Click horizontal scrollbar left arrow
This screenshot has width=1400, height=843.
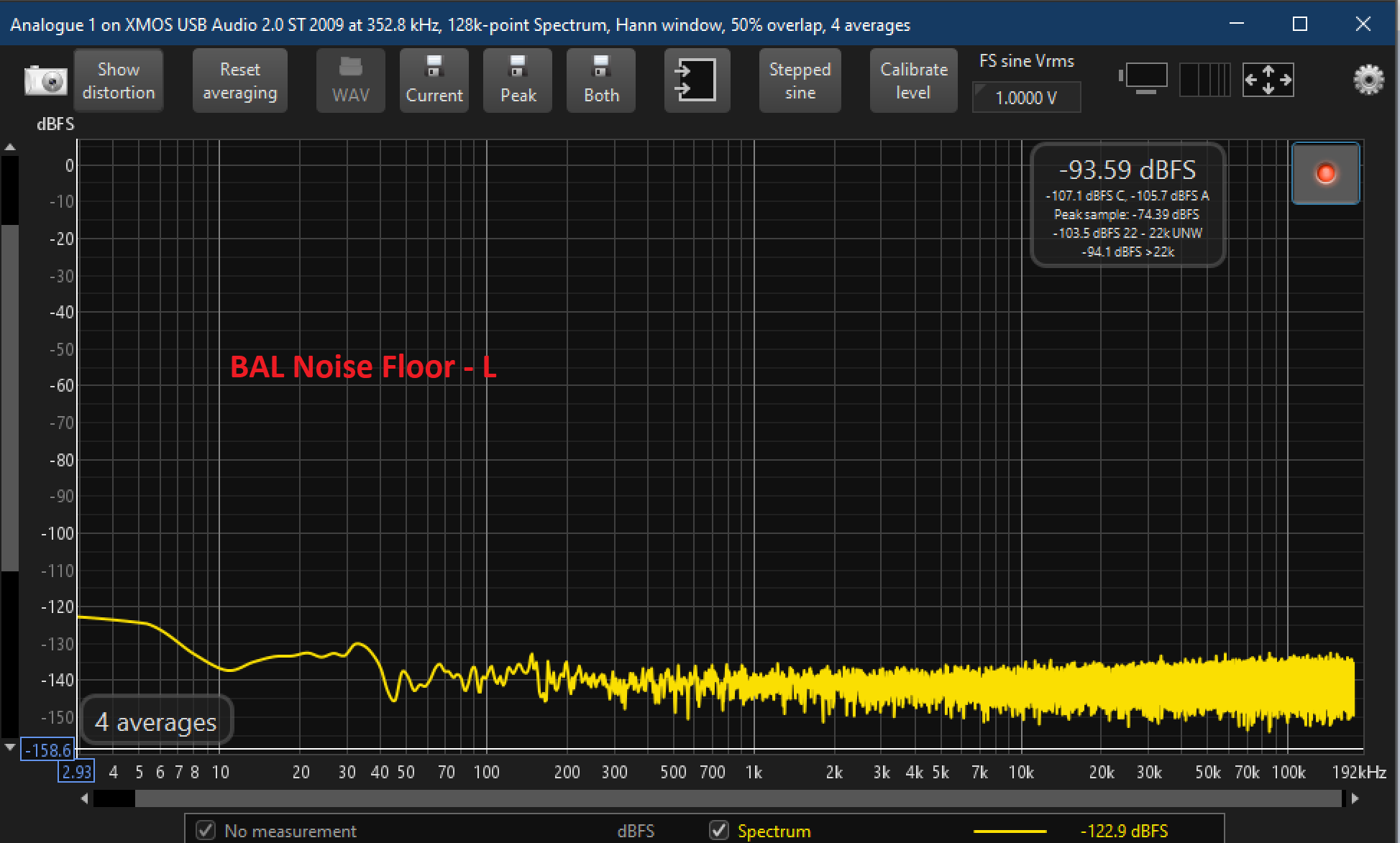click(85, 798)
